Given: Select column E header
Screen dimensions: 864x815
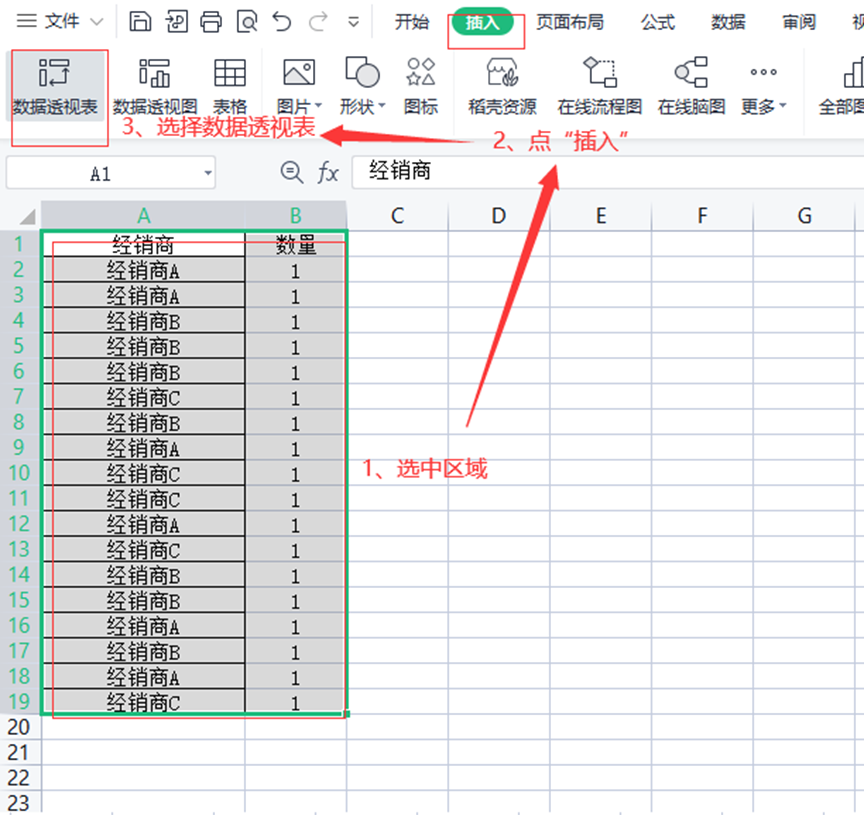Looking at the screenshot, I should pyautogui.click(x=601, y=215).
